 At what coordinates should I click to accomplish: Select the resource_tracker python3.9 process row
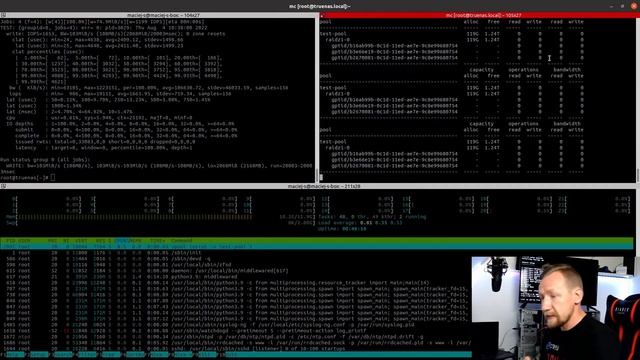coord(235,283)
